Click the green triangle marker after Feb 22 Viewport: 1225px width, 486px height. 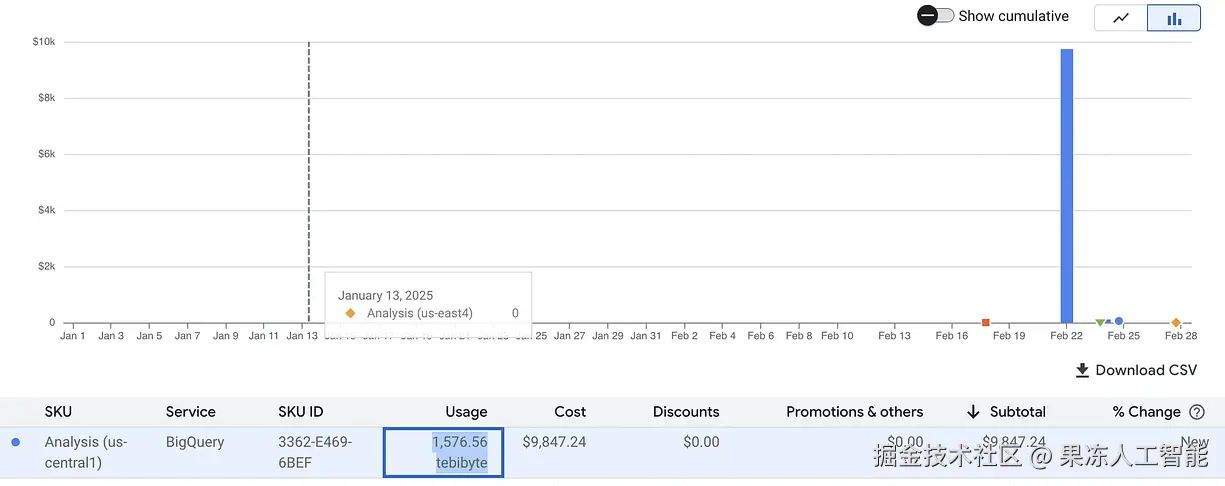[1100, 323]
